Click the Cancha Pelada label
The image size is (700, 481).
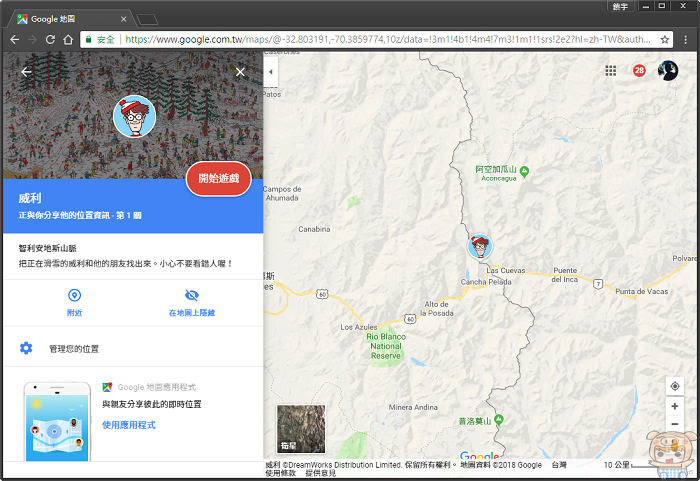486,282
